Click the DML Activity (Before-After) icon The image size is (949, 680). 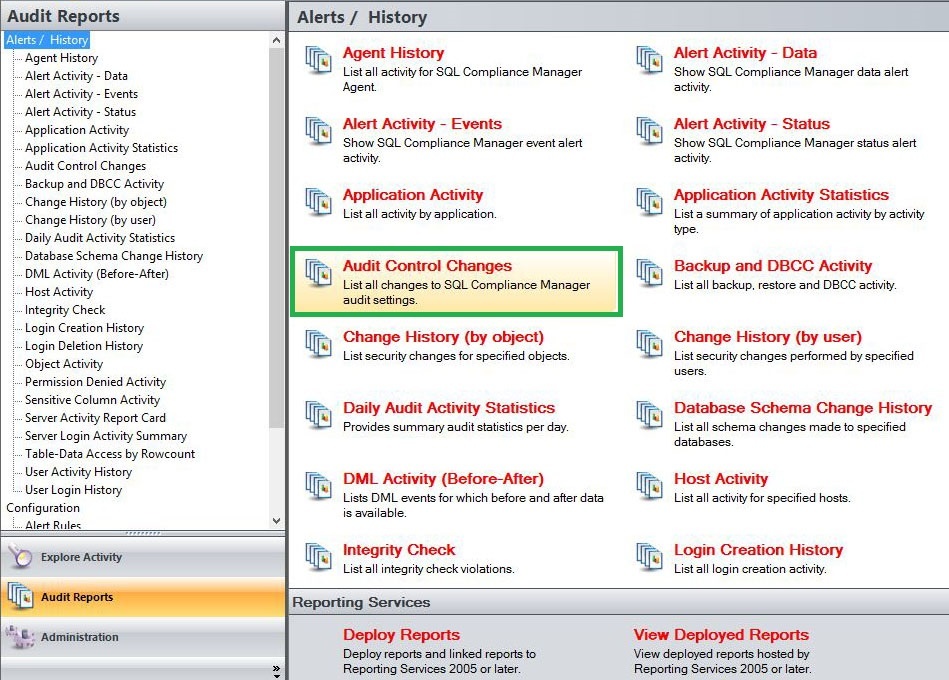(318, 485)
